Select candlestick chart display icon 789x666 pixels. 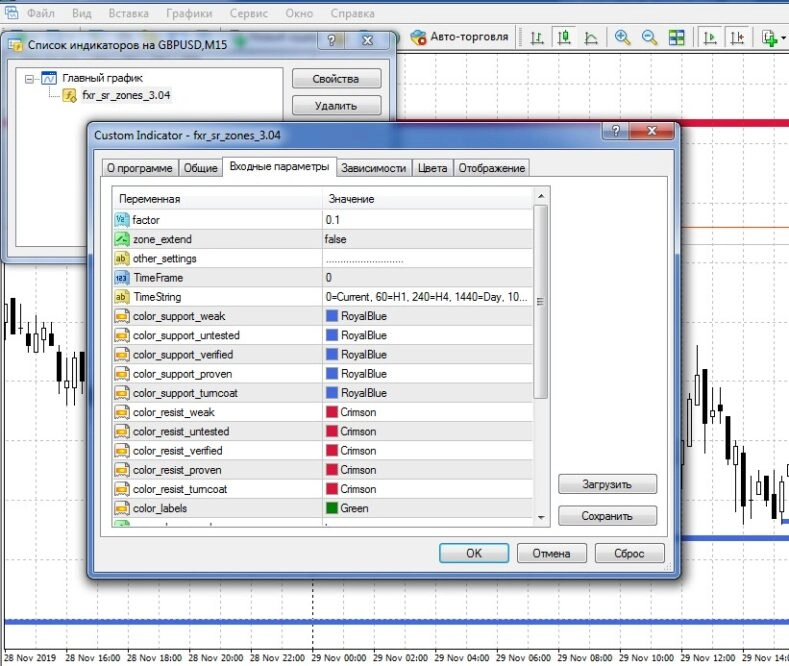click(564, 38)
